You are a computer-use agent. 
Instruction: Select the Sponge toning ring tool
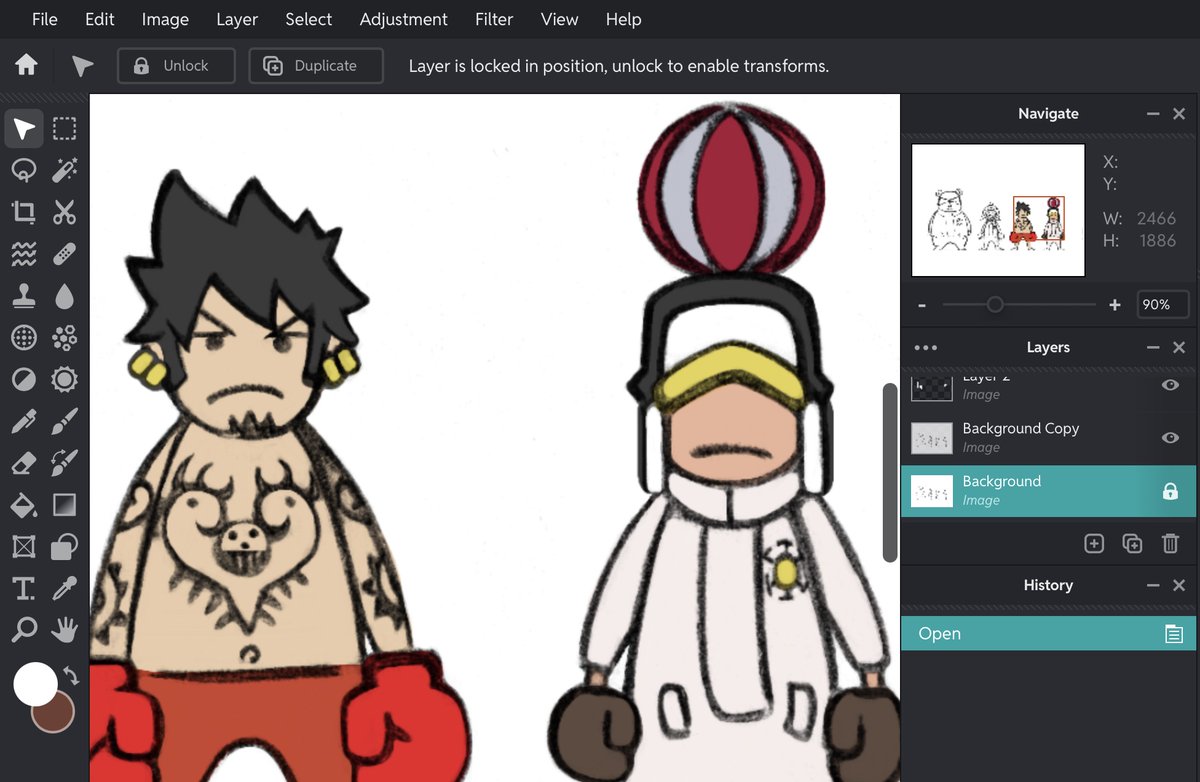coord(65,380)
